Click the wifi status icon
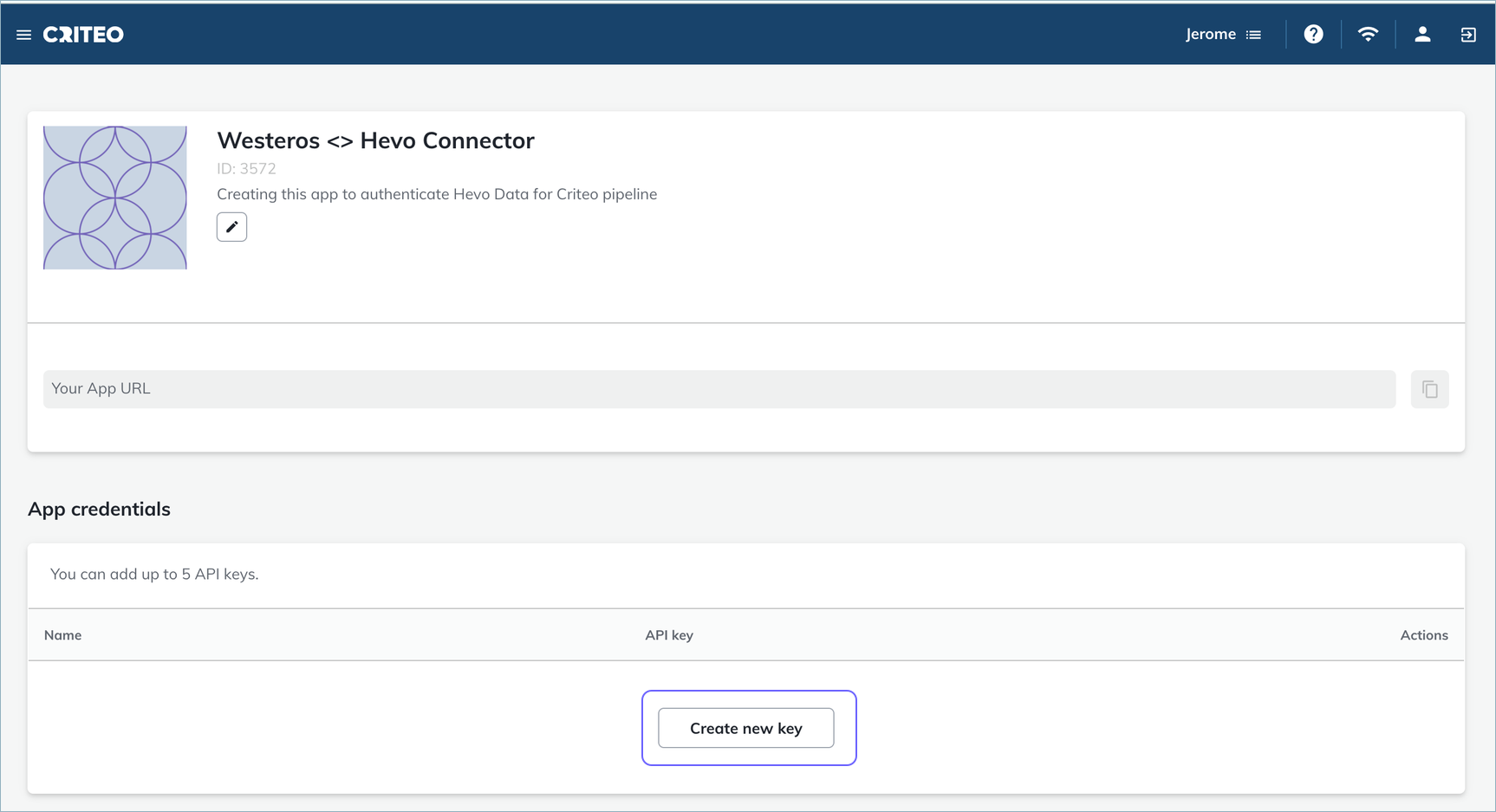This screenshot has height=812, width=1496. coord(1368,35)
